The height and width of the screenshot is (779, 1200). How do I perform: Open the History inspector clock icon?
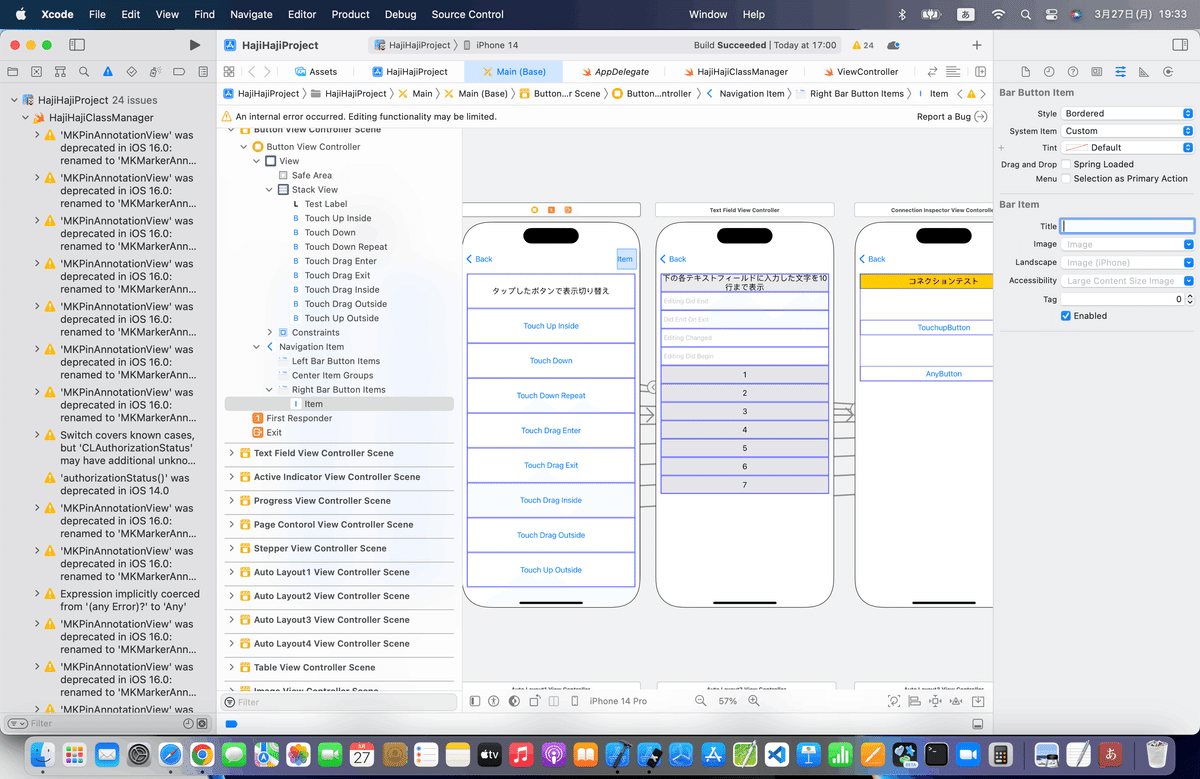coord(1049,72)
